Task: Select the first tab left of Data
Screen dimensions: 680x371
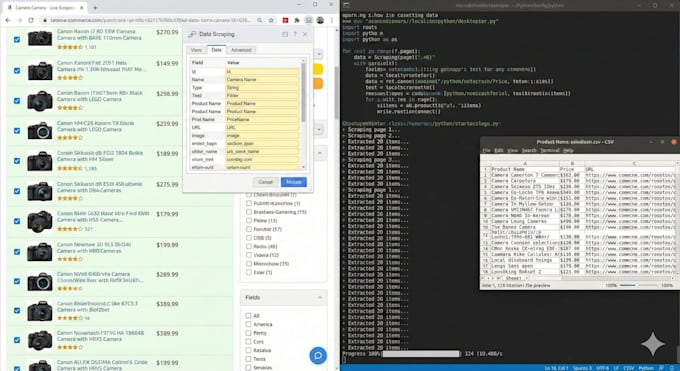Action: [x=196, y=50]
